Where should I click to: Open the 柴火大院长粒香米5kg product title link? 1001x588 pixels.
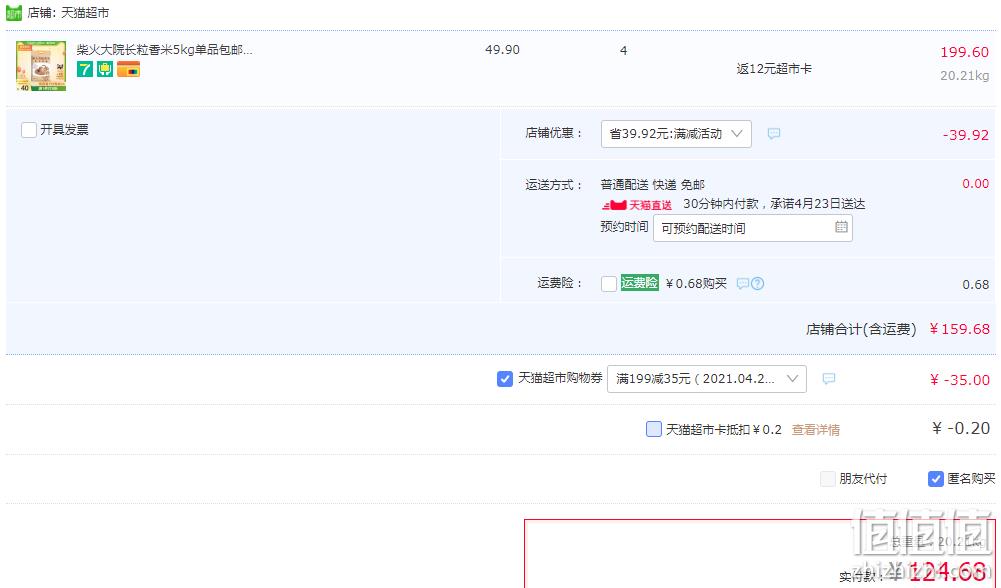165,50
